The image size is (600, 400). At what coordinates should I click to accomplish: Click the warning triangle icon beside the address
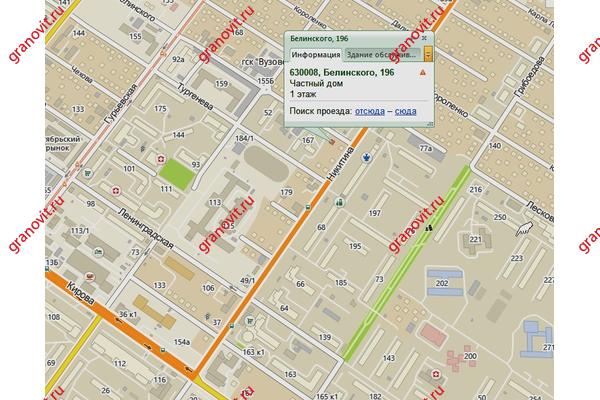tap(422, 72)
